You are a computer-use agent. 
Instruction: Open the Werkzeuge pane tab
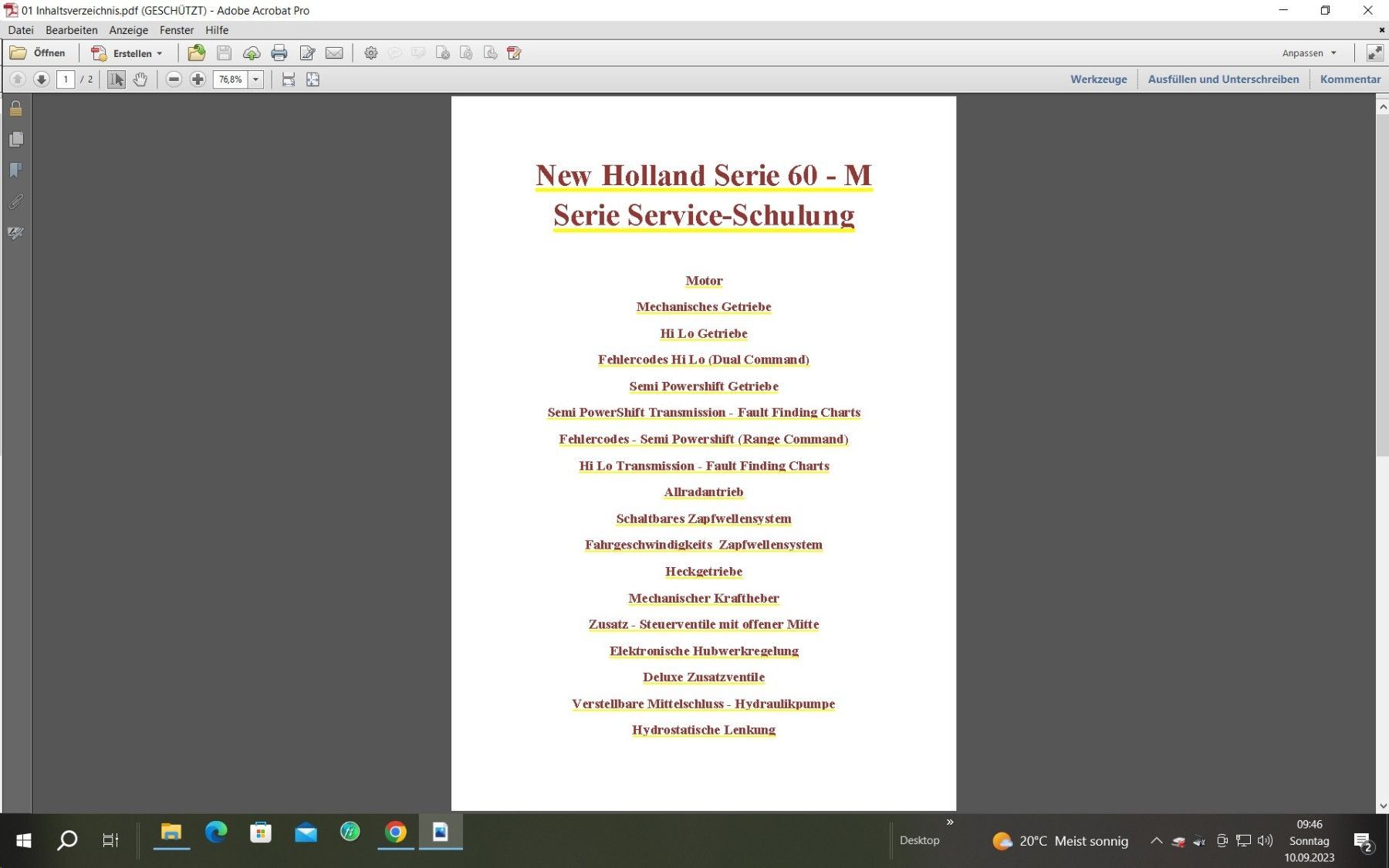coord(1098,79)
